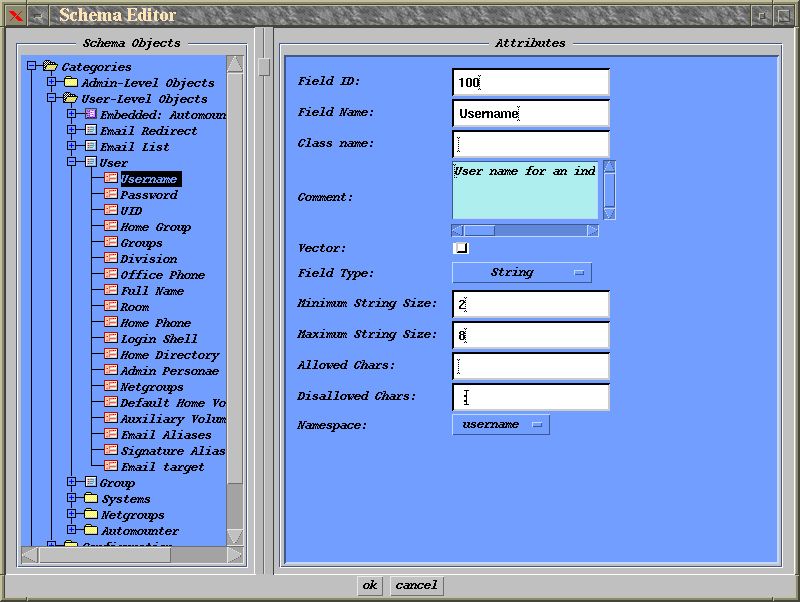This screenshot has width=800, height=602.
Task: Select Auxiliary Volum tree item
Action: coord(172,419)
